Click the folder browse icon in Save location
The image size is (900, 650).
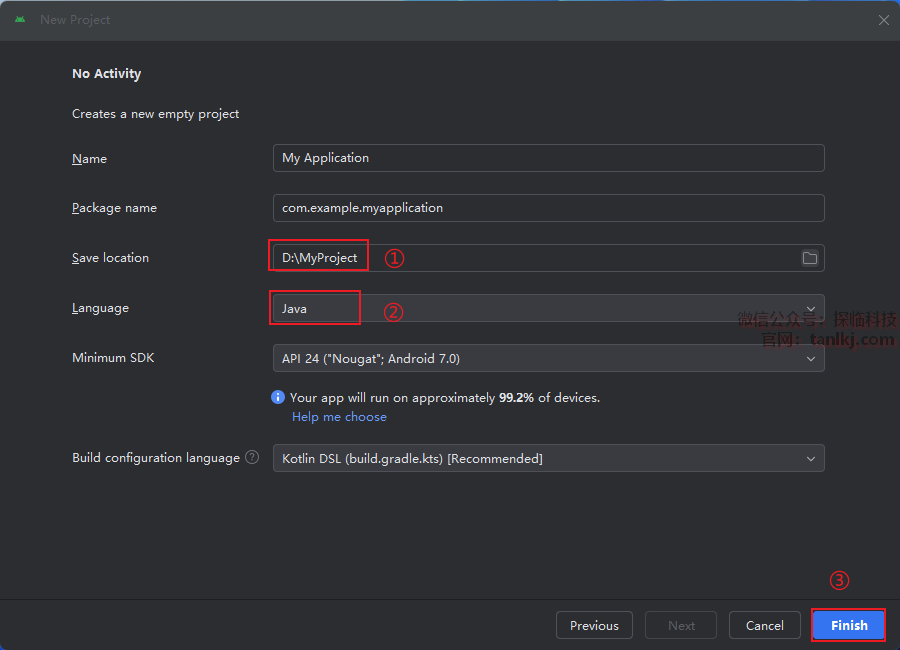[810, 258]
